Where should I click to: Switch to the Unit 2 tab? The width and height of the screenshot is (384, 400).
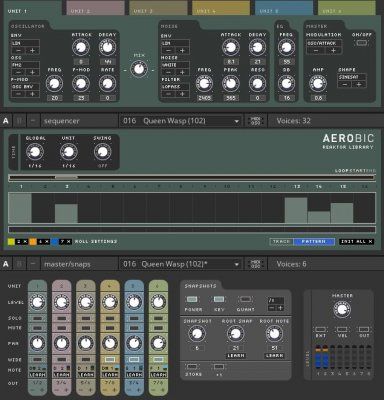coord(95,8)
